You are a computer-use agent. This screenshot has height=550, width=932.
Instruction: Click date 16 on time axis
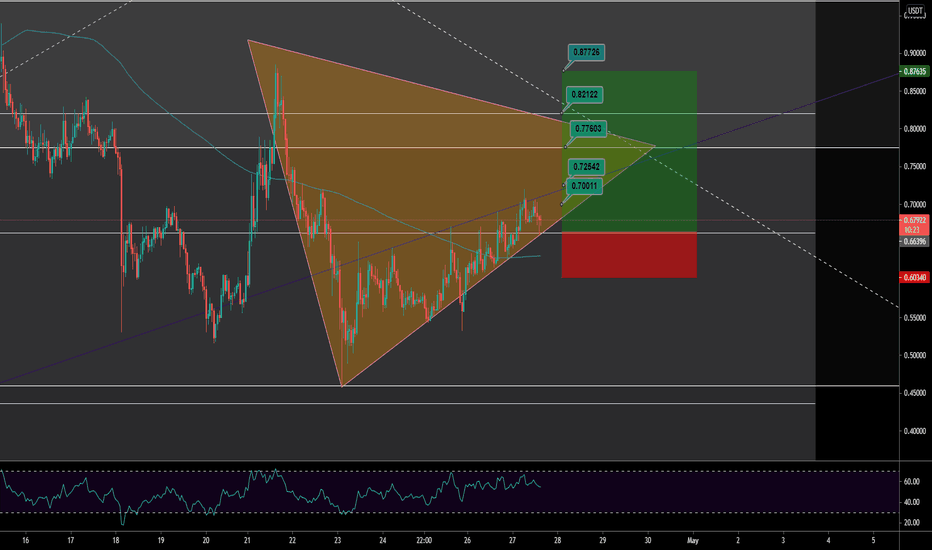tap(26, 540)
